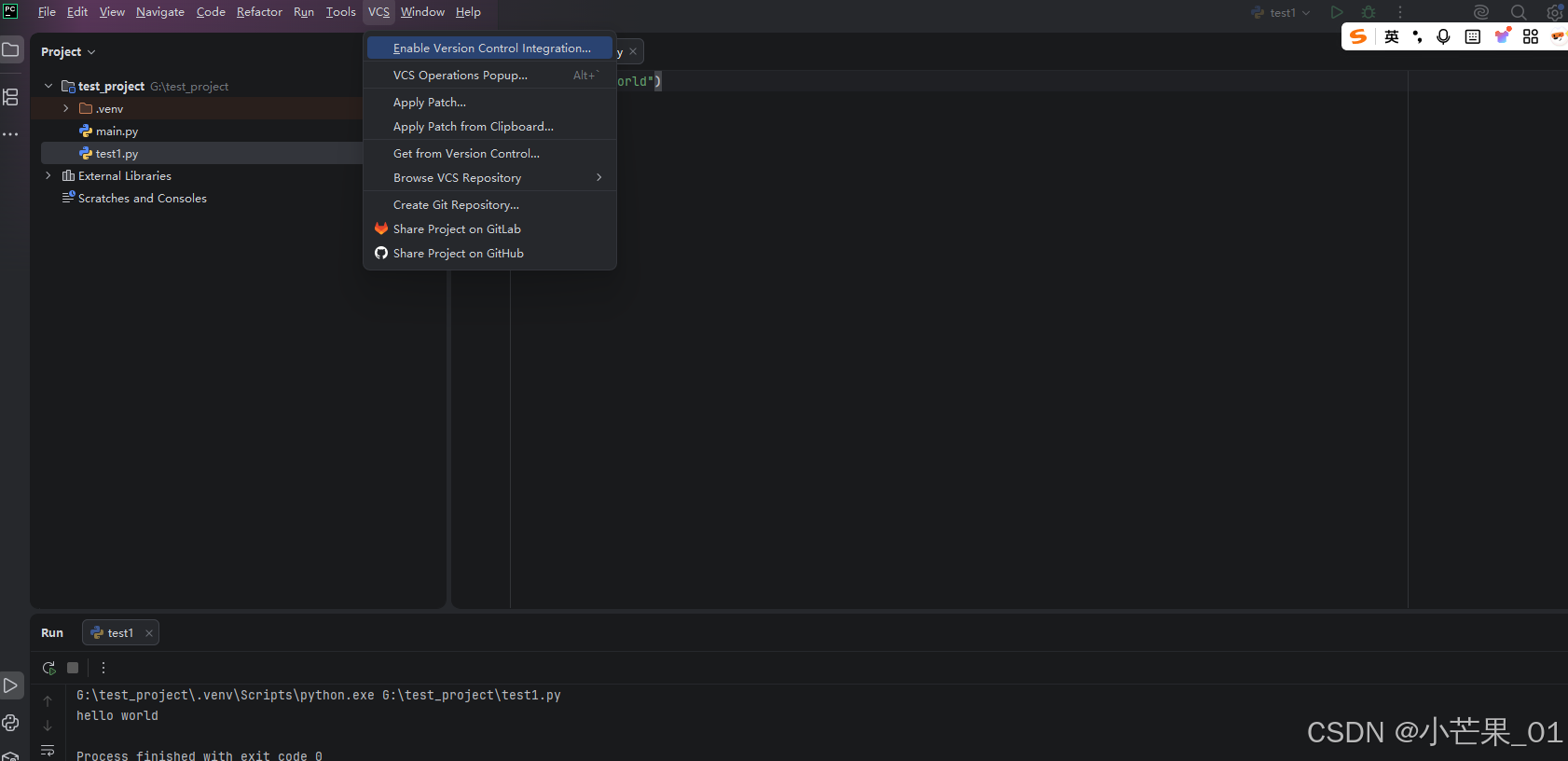Open the Project view dropdown
1568x761 pixels.
click(68, 51)
